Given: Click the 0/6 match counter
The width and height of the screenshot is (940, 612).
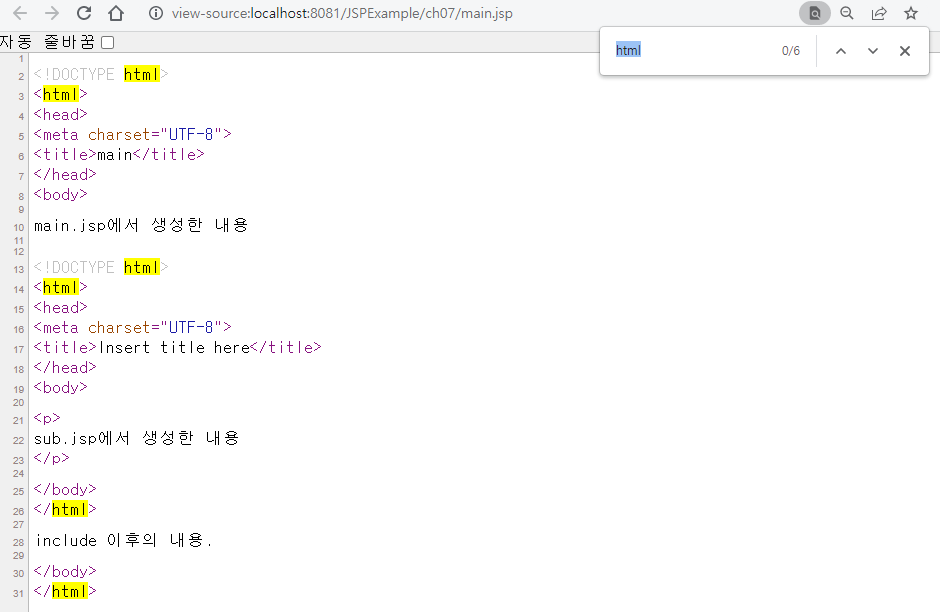Looking at the screenshot, I should [791, 51].
